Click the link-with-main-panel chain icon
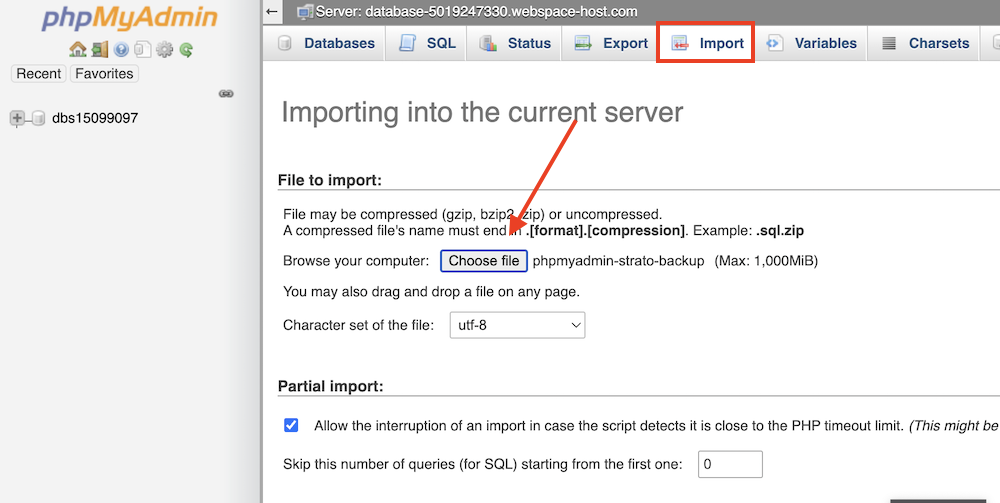Screen dimensions: 1000x503 (x=226, y=94)
